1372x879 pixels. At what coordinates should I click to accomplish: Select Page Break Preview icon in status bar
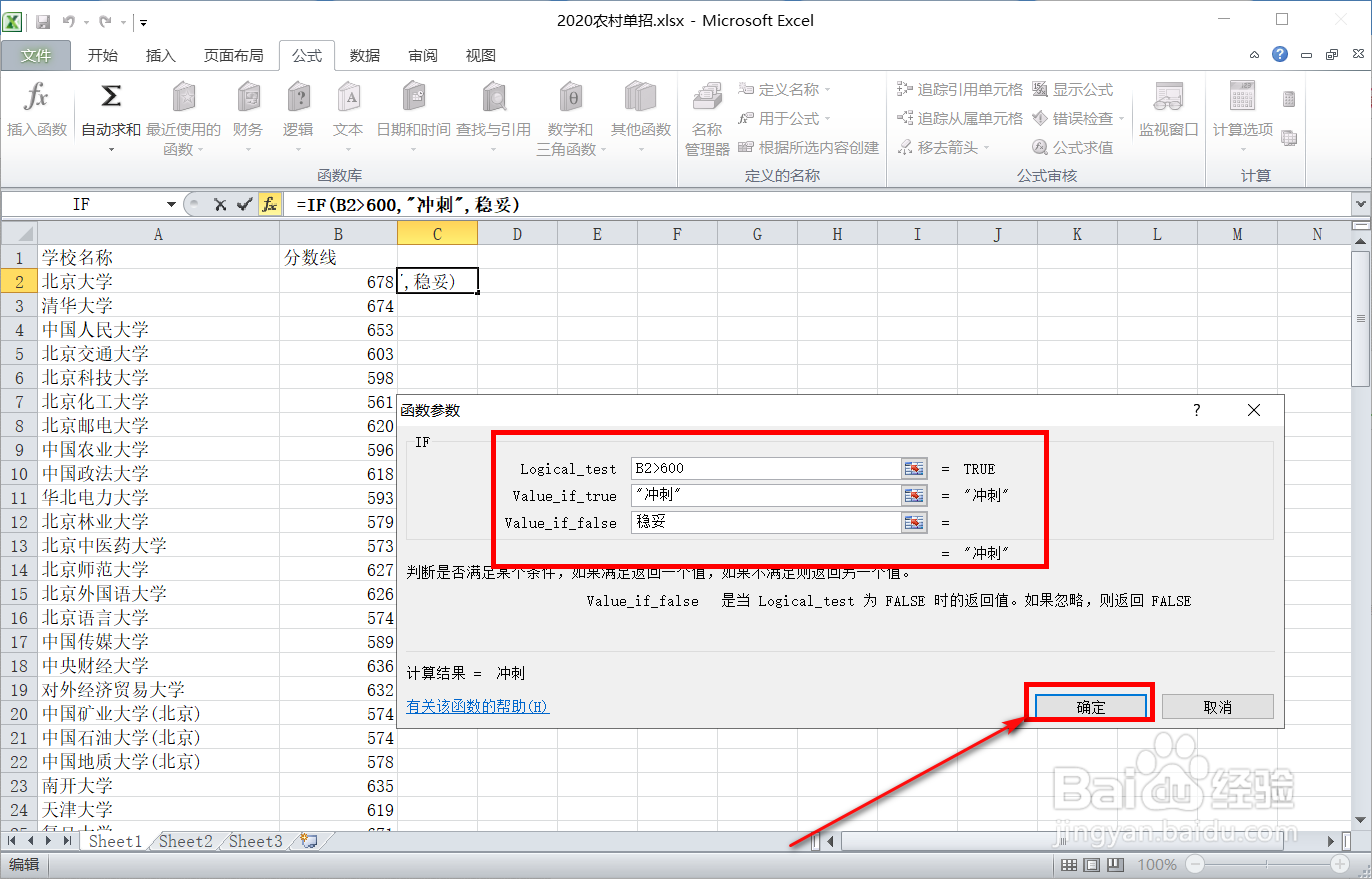[x=1115, y=865]
